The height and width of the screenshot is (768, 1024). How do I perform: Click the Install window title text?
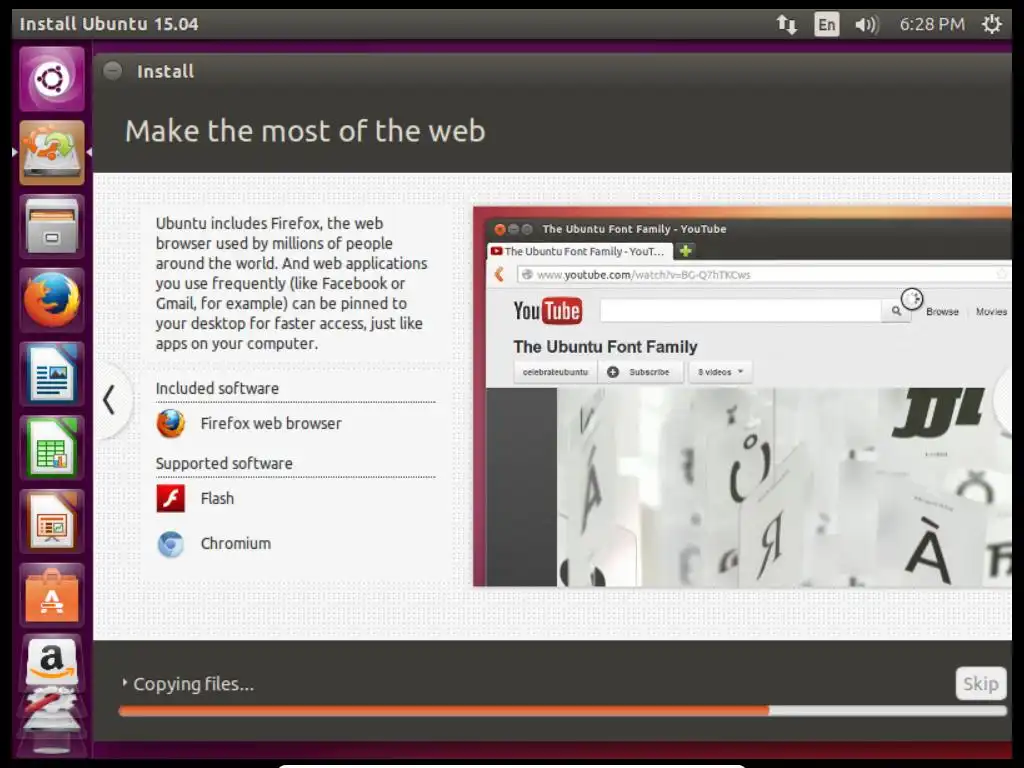(x=165, y=71)
